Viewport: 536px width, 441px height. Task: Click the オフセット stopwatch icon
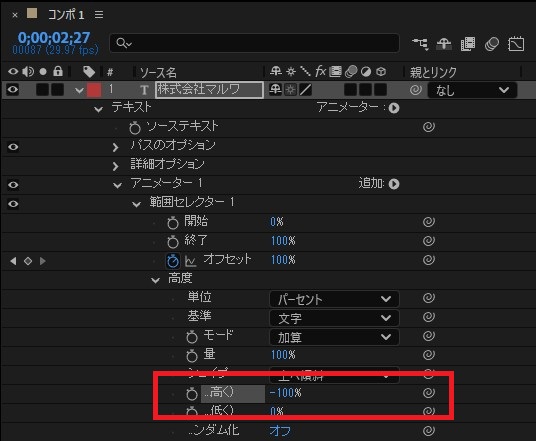[x=173, y=260]
